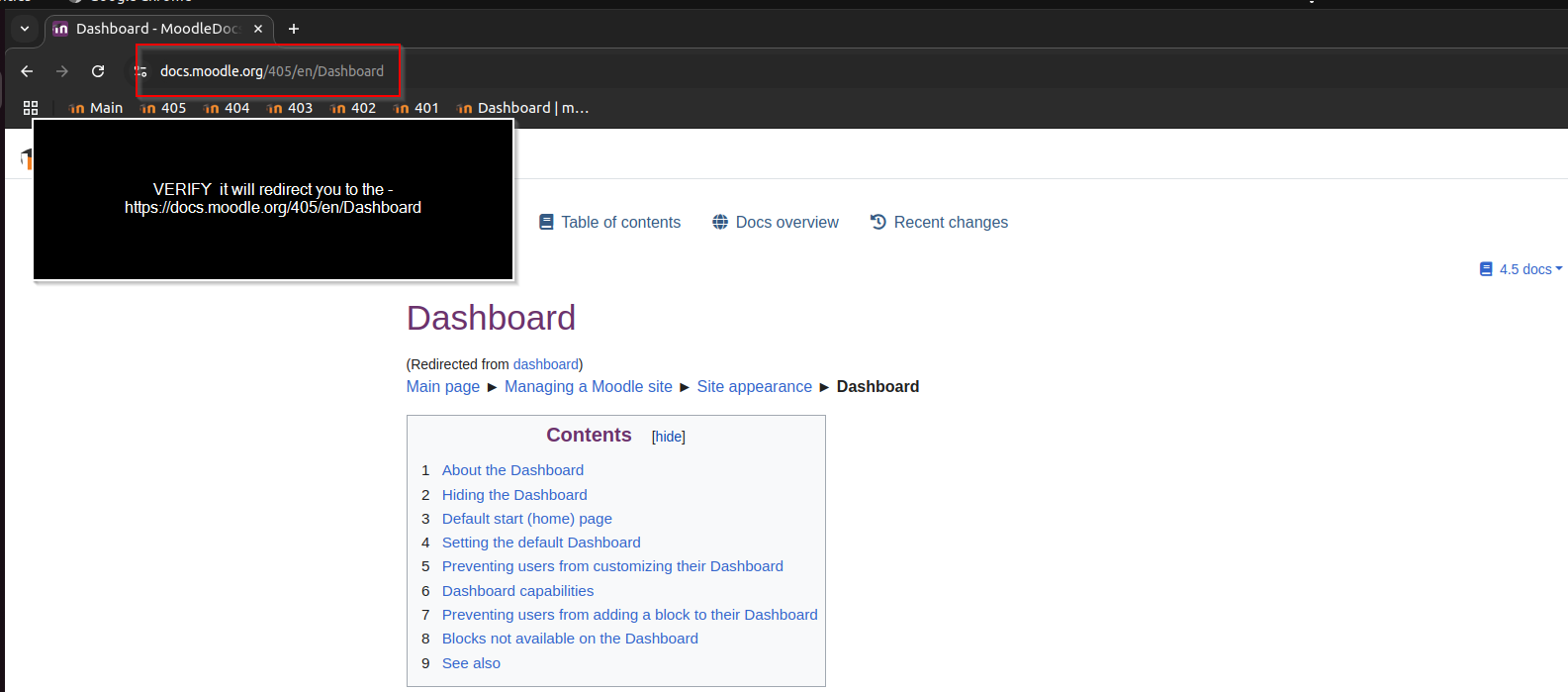Open the 405 bookmark

(163, 108)
